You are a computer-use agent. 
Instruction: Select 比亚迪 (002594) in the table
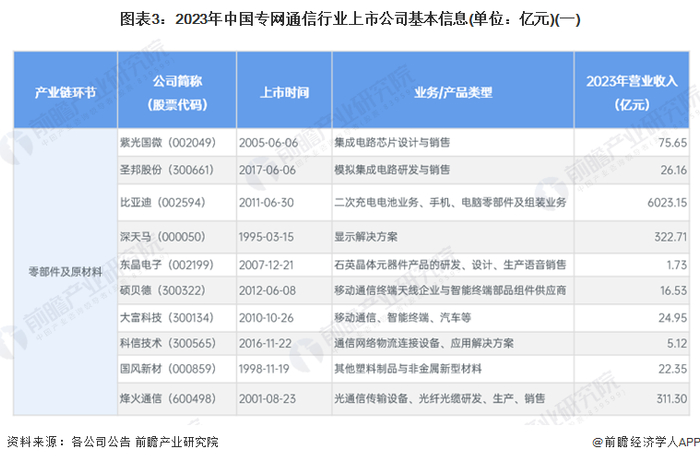pos(177,203)
